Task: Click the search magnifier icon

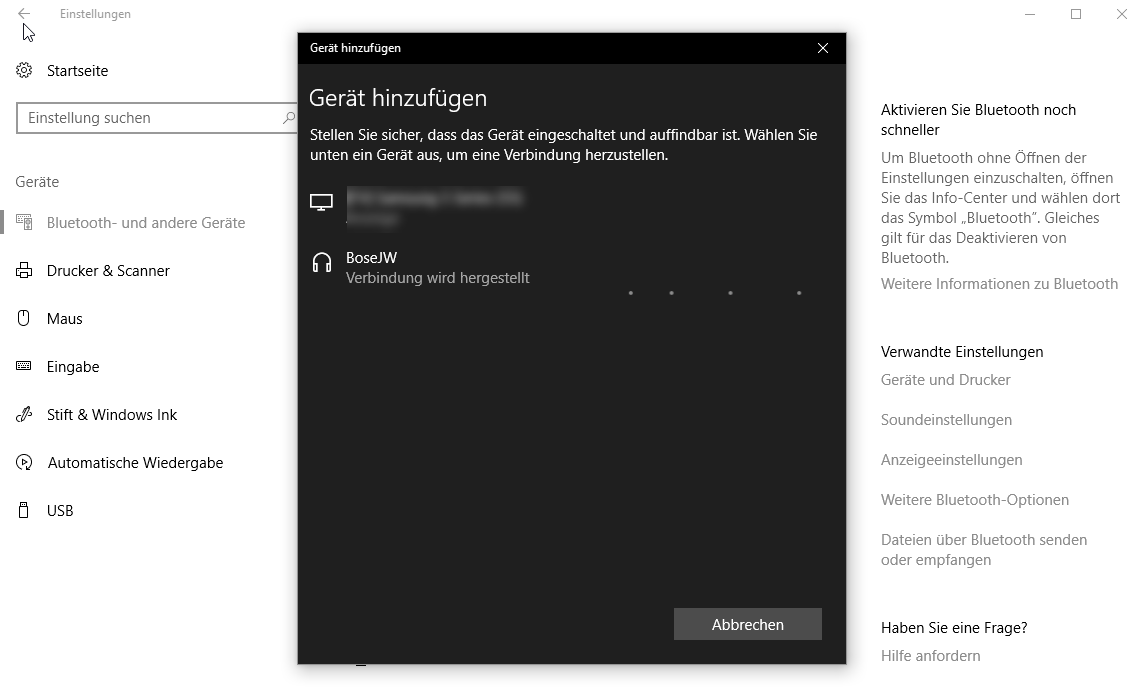Action: coord(288,118)
